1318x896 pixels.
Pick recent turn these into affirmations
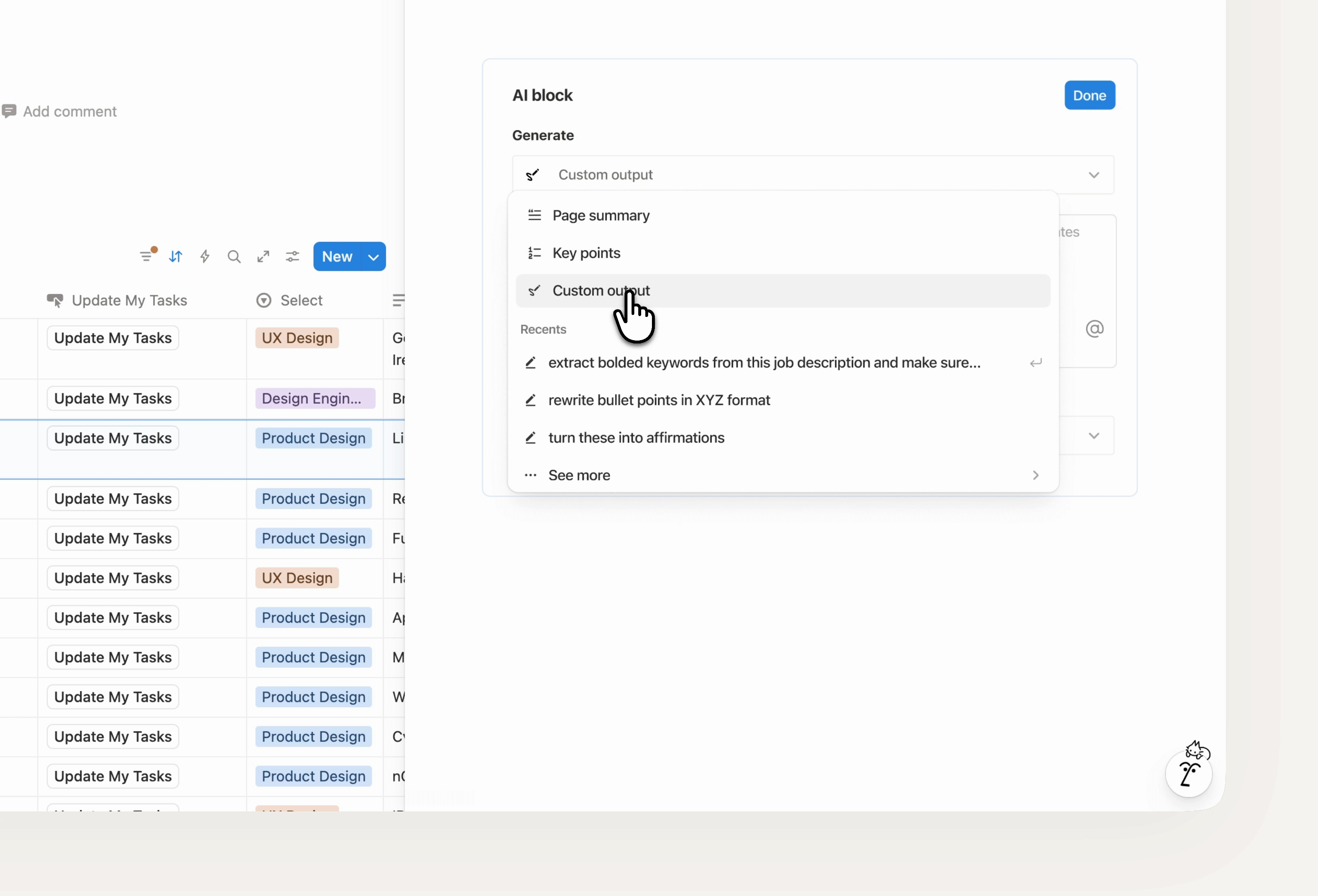[x=783, y=438]
